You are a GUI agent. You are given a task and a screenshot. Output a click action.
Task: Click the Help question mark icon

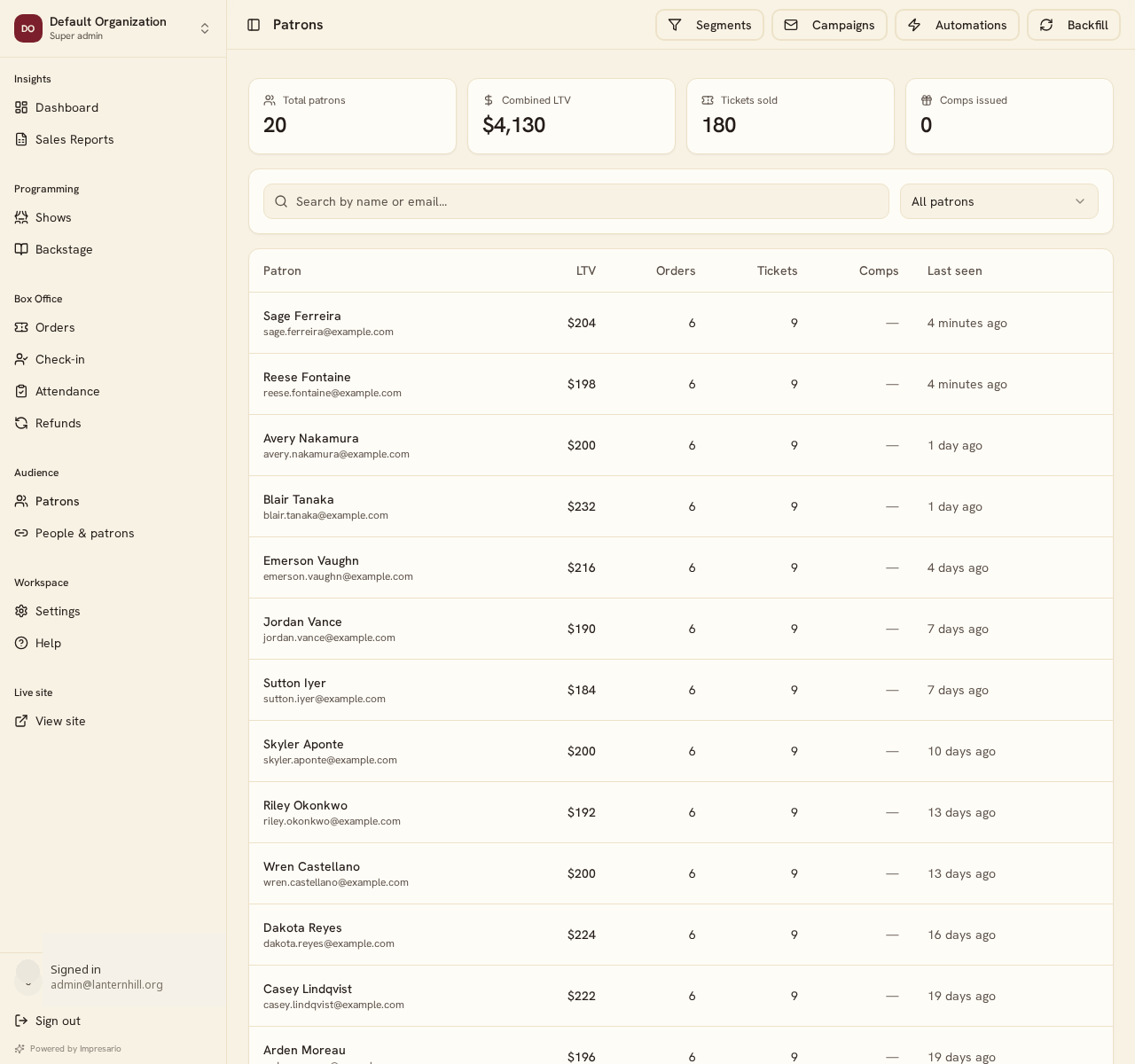21,643
